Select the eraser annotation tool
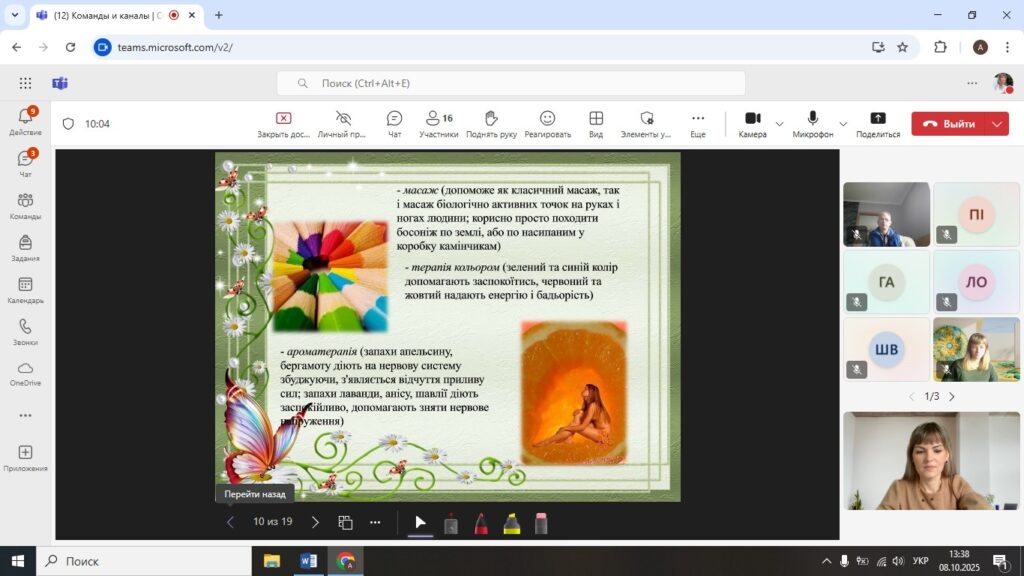This screenshot has width=1024, height=576. (541, 523)
